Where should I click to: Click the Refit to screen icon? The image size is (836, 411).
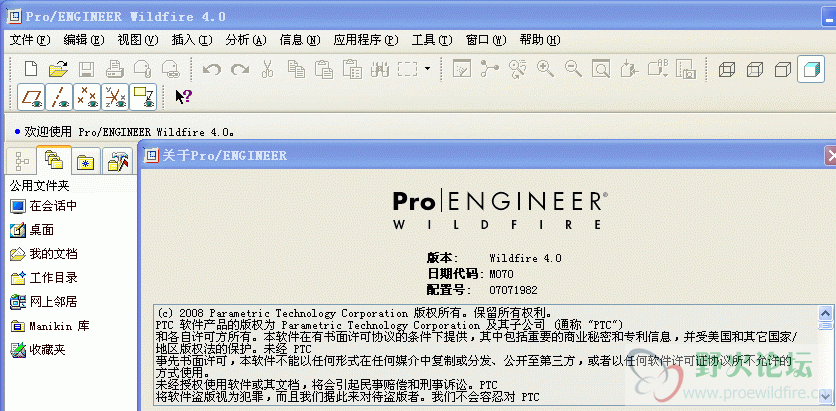tap(601, 69)
